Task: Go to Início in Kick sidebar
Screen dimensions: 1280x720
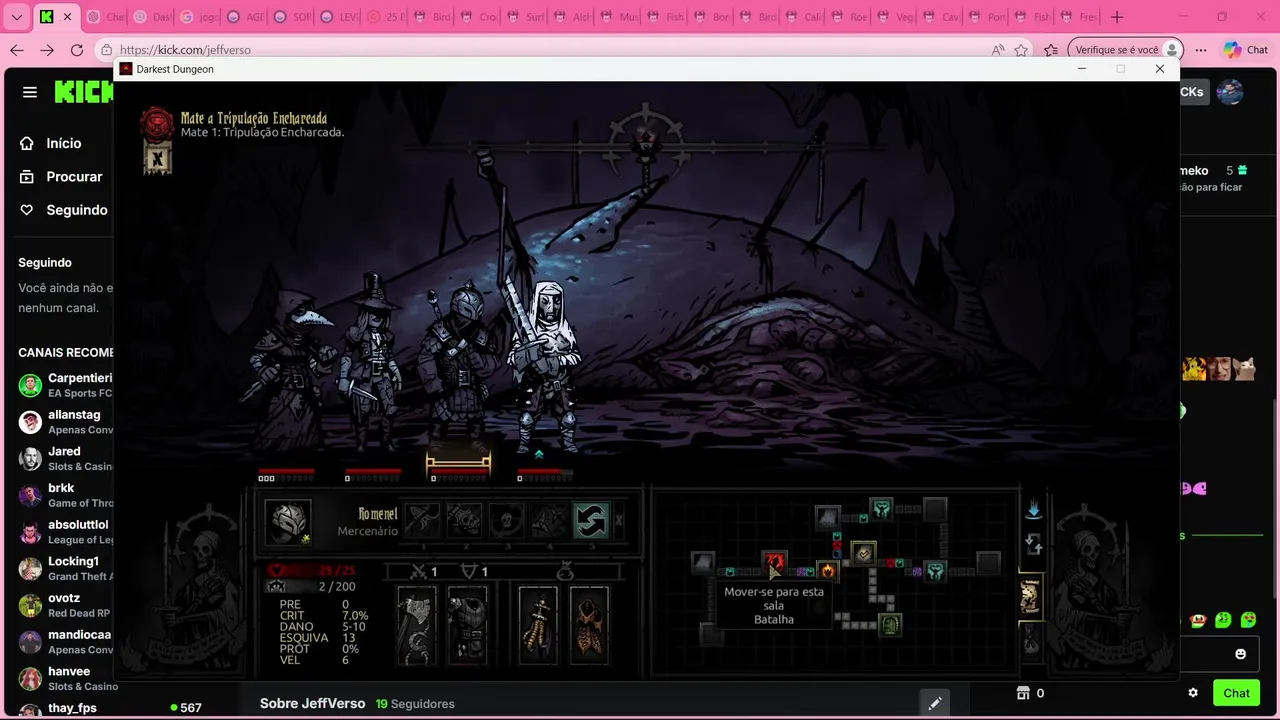Action: point(53,143)
